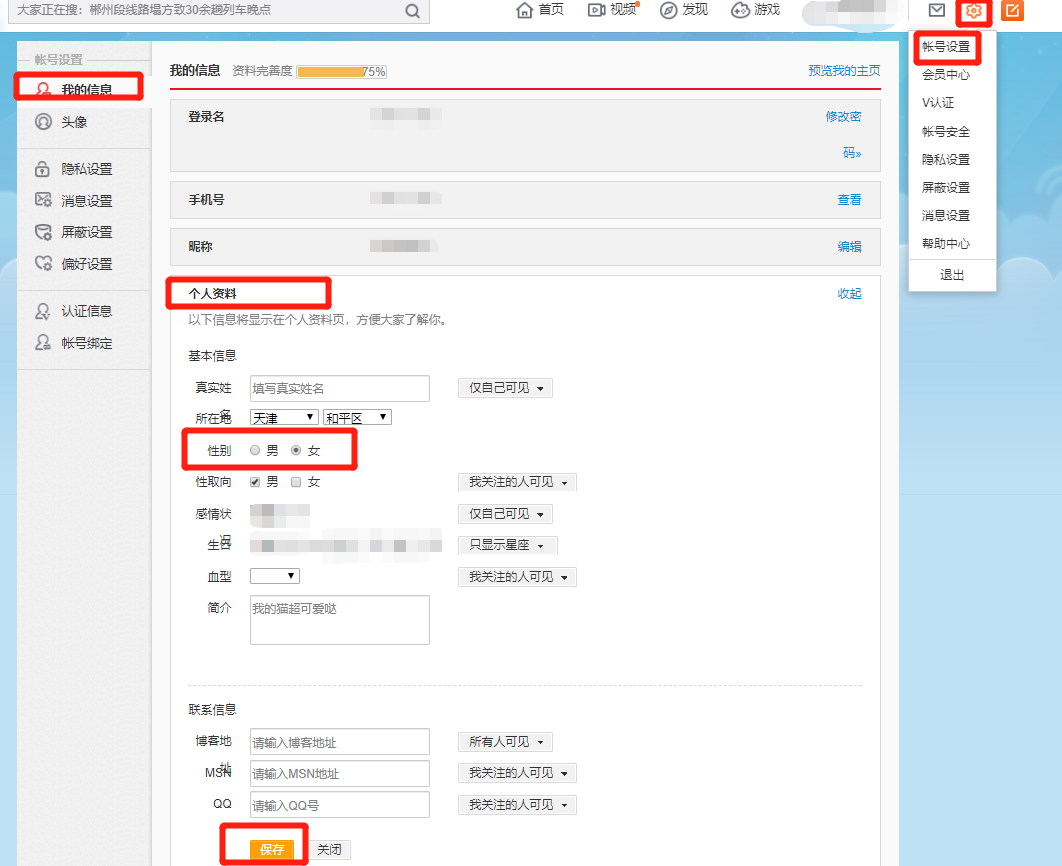Image resolution: width=1062 pixels, height=866 pixels.
Task: Click the compose post icon
Action: coord(1013,12)
